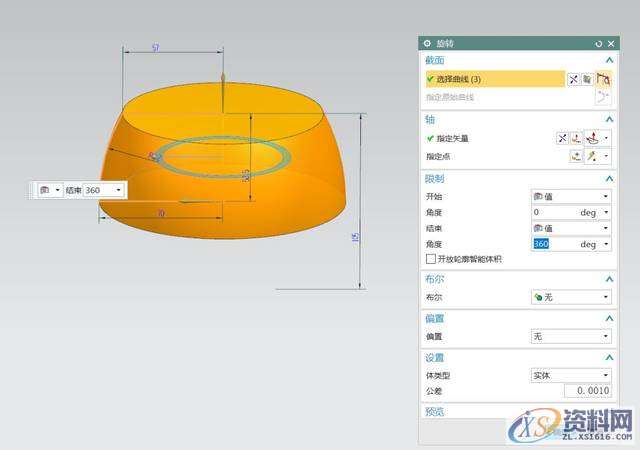Collapse the 截面 section

point(609,61)
